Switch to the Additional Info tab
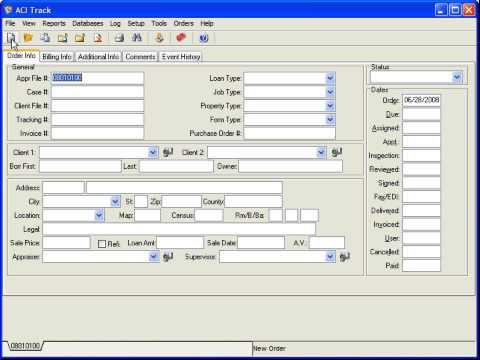This screenshot has width=480, height=360. tap(98, 57)
